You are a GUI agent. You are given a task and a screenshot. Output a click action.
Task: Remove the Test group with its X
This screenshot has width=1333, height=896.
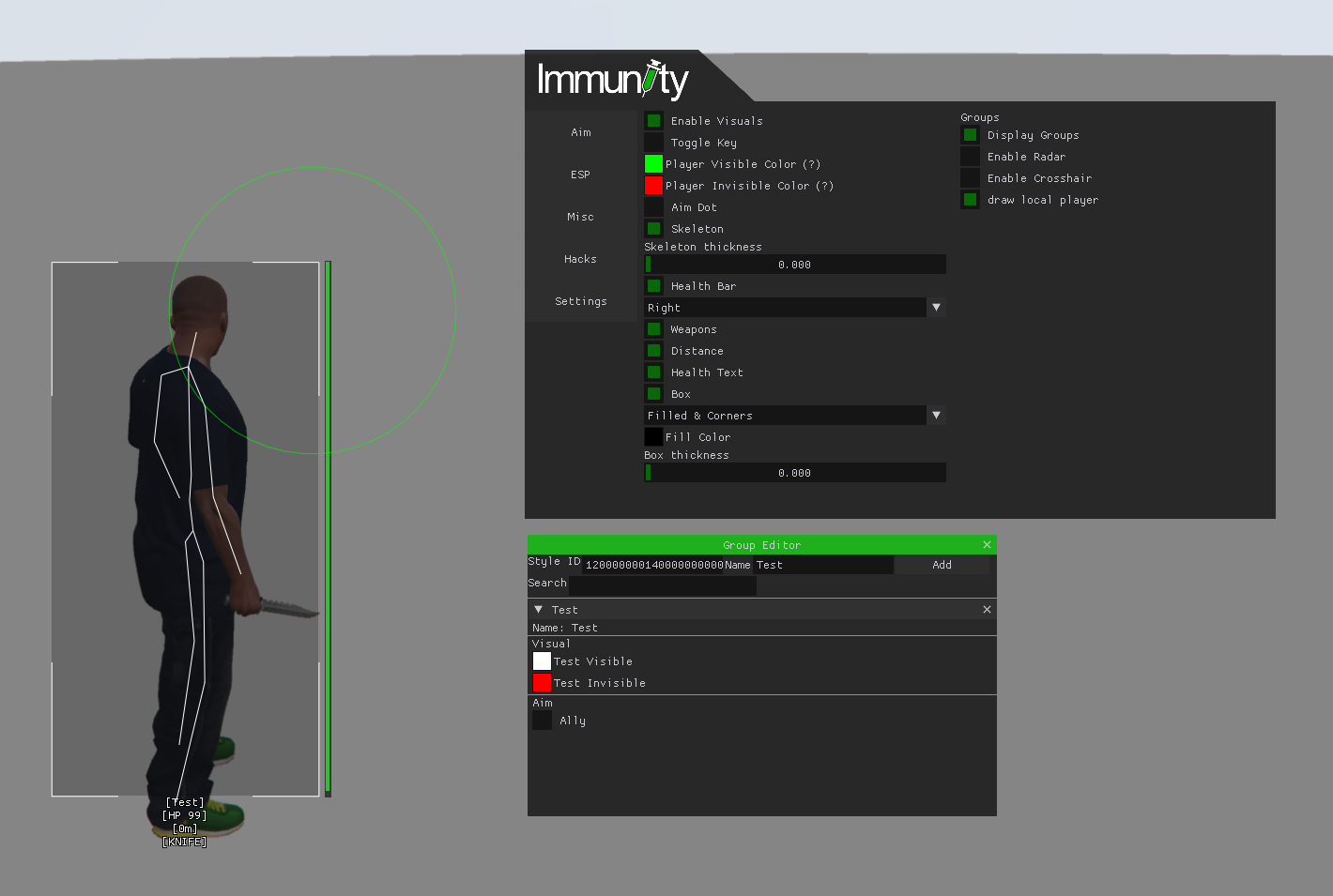(x=987, y=610)
